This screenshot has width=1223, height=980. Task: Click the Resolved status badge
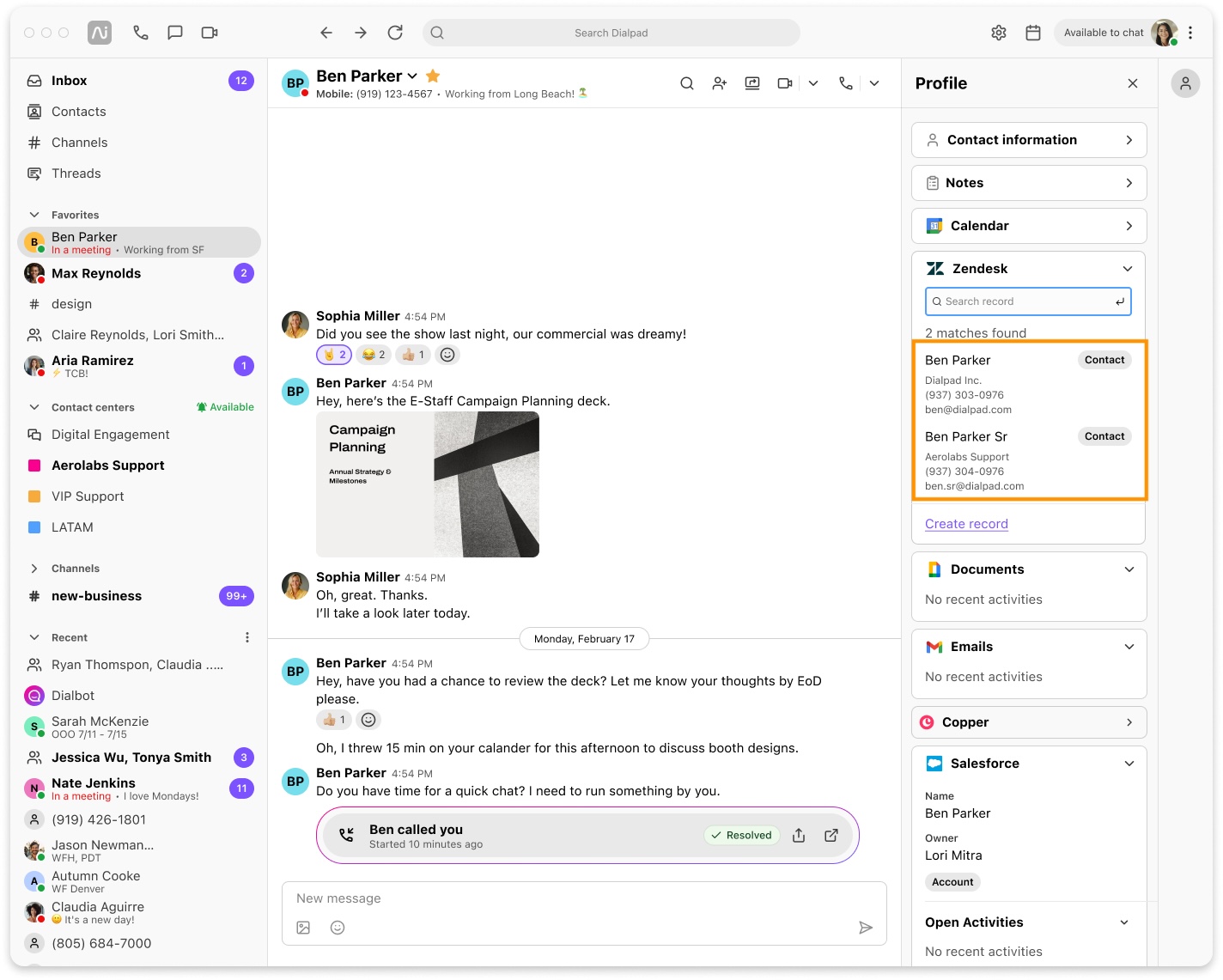click(741, 835)
